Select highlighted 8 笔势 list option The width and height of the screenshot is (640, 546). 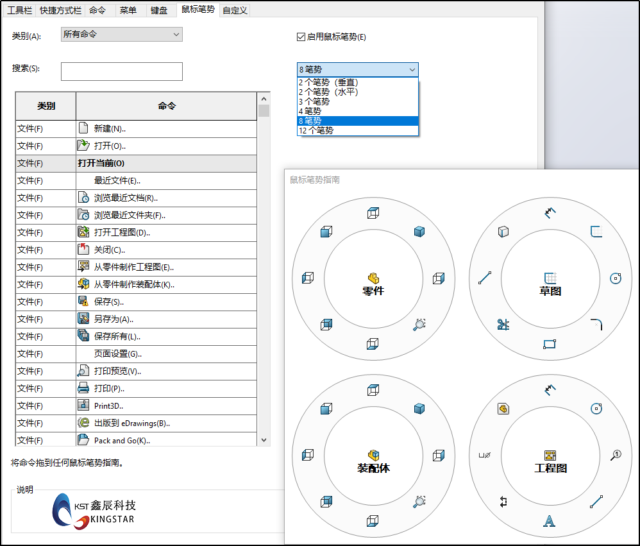click(358, 121)
